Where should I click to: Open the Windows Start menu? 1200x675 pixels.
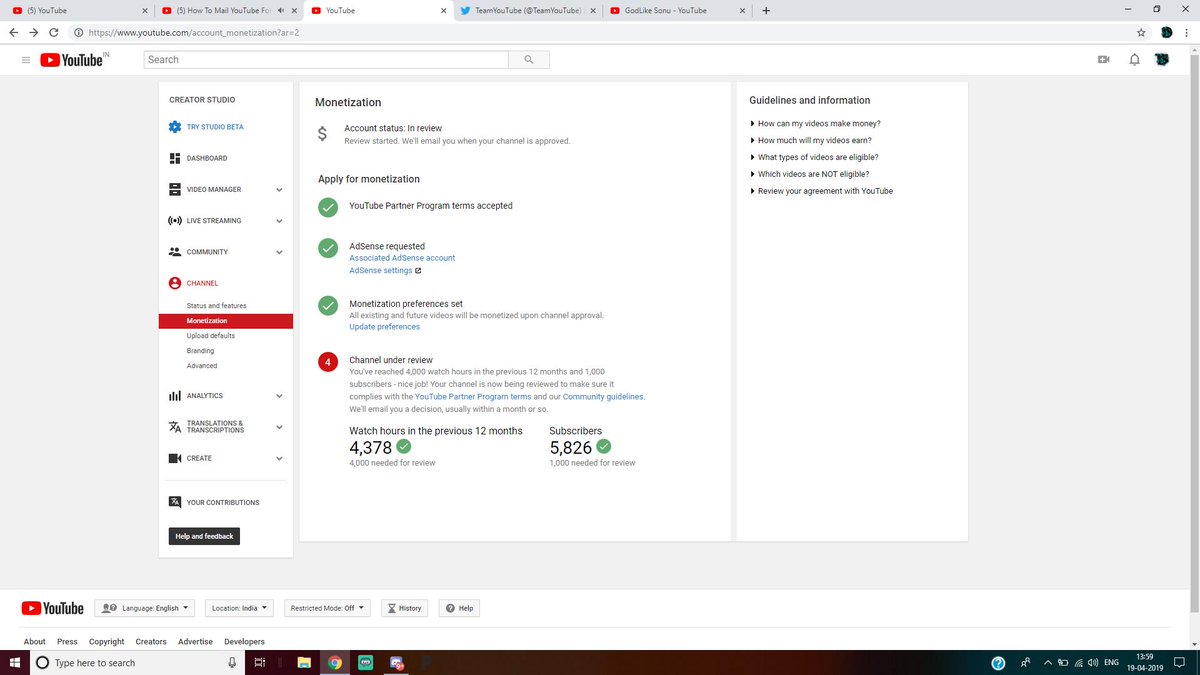[14, 662]
